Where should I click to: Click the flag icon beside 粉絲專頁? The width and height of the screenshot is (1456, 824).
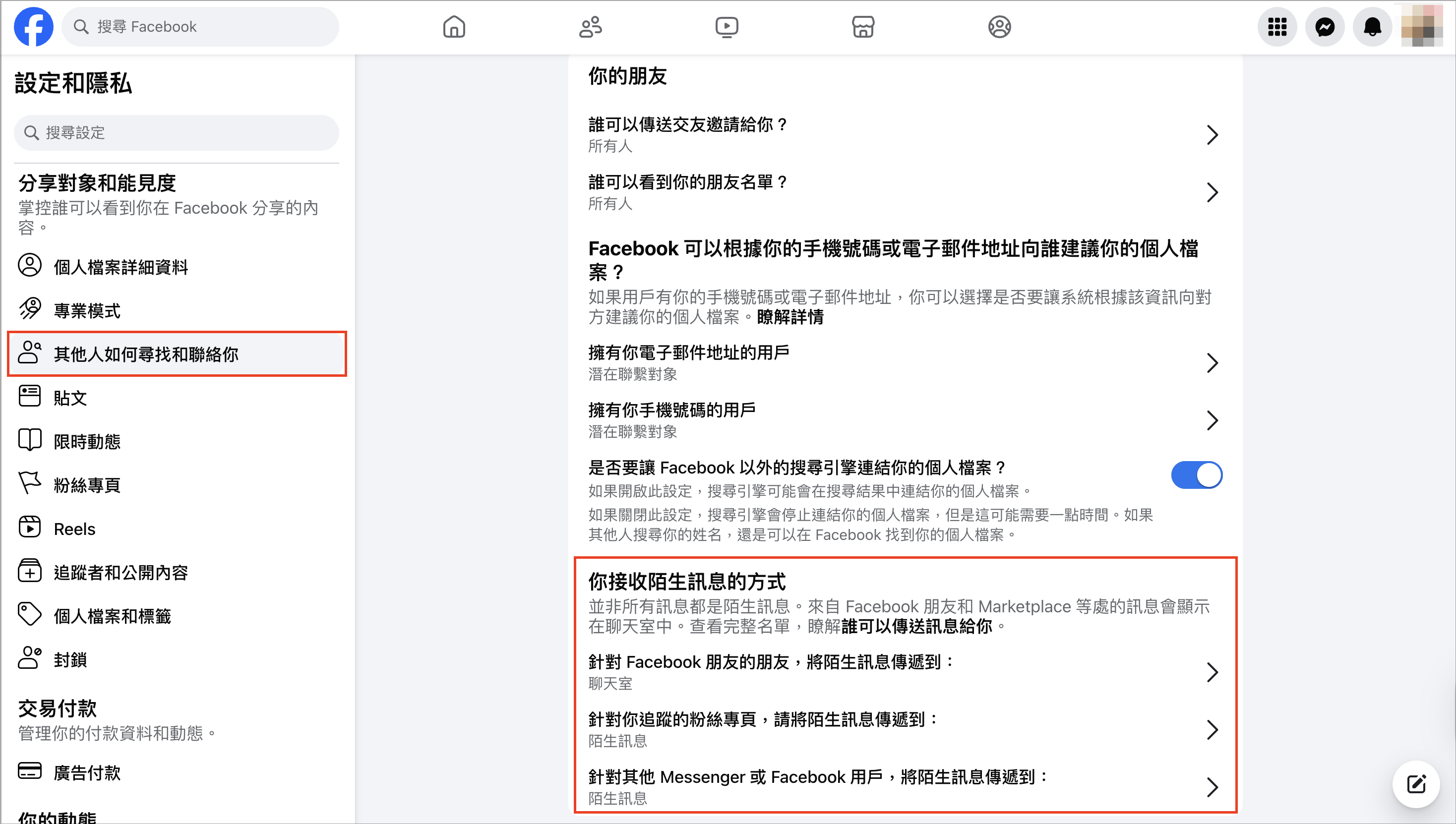coord(29,483)
